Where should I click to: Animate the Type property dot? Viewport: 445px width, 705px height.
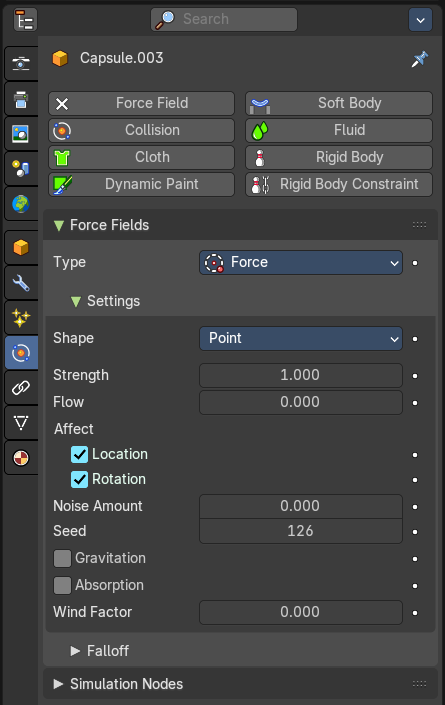pos(415,263)
